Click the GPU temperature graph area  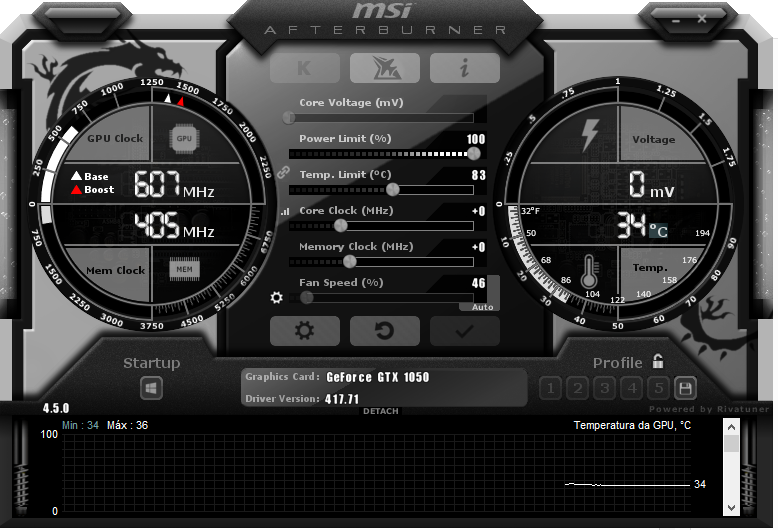point(377,474)
